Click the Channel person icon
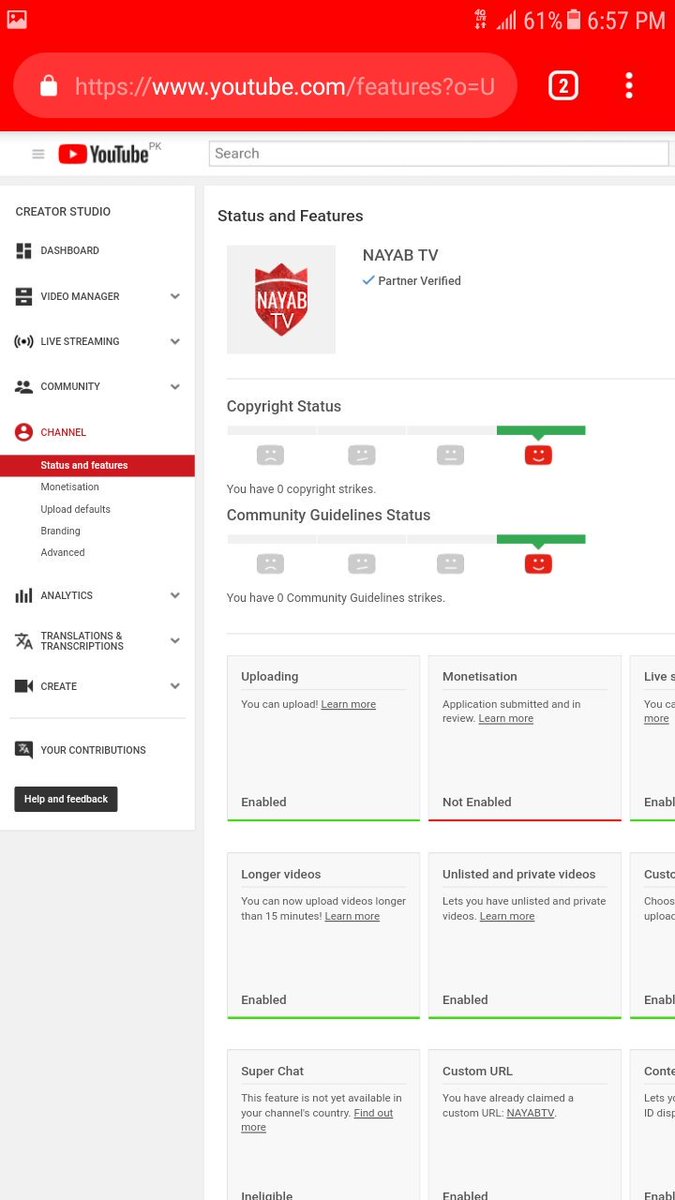Viewport: 675px width, 1200px height. (24, 432)
